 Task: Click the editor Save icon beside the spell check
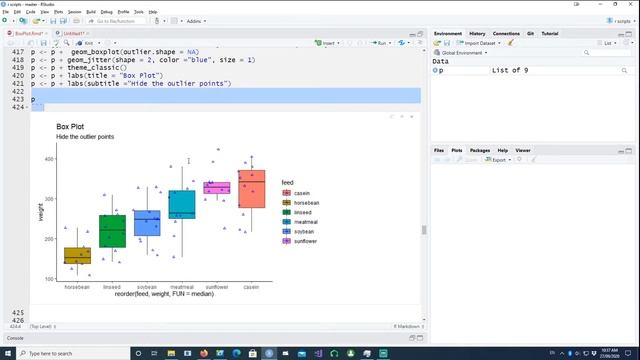coord(44,43)
